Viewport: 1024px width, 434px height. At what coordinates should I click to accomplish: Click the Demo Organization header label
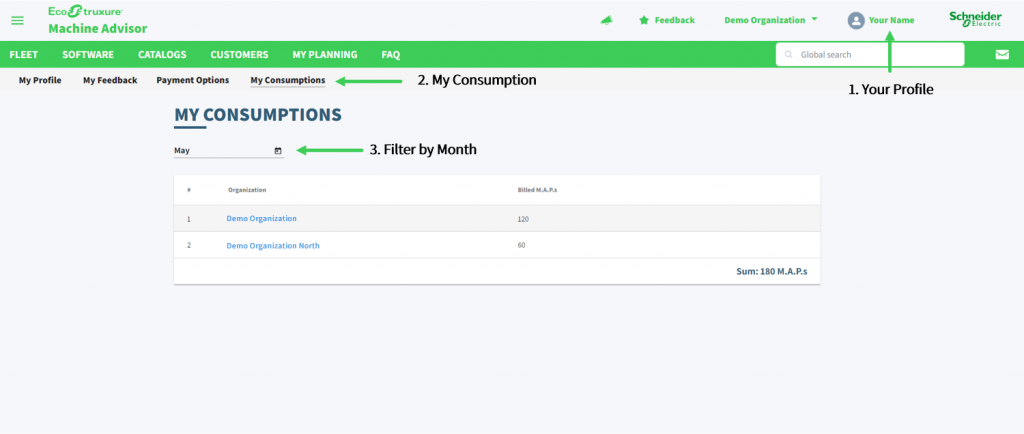(x=765, y=20)
